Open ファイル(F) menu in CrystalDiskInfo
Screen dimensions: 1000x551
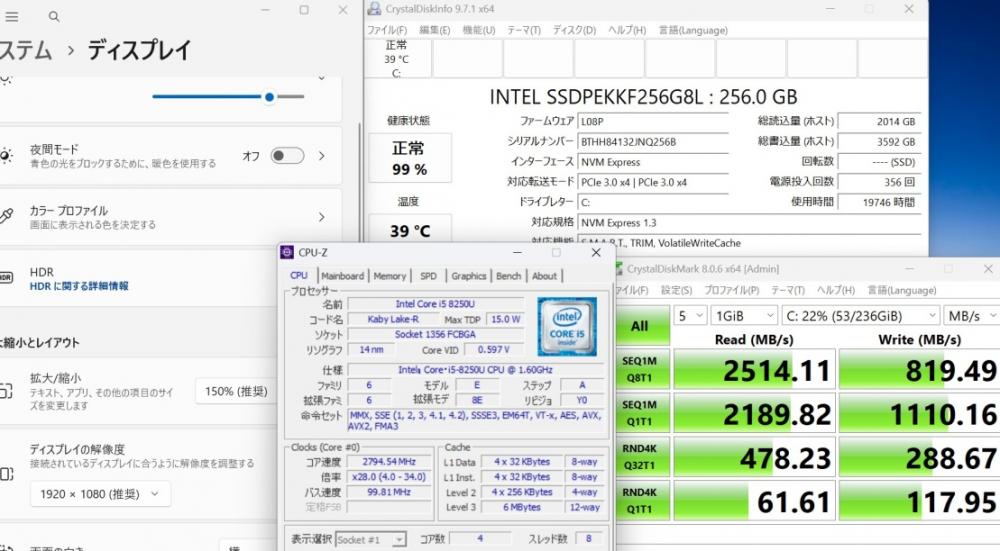tap(387, 30)
